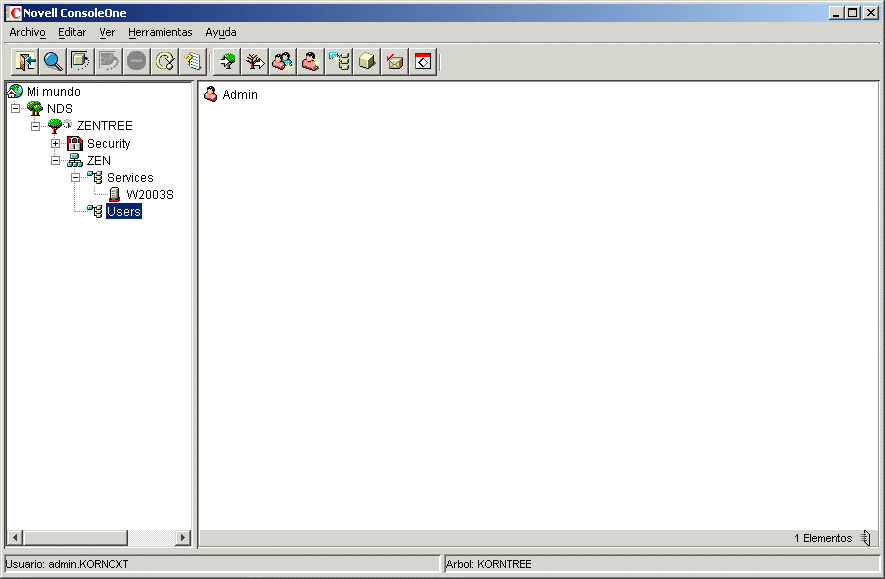Click the greyed-out folder arrow toolbar icon
The image size is (885, 579).
tap(108, 61)
